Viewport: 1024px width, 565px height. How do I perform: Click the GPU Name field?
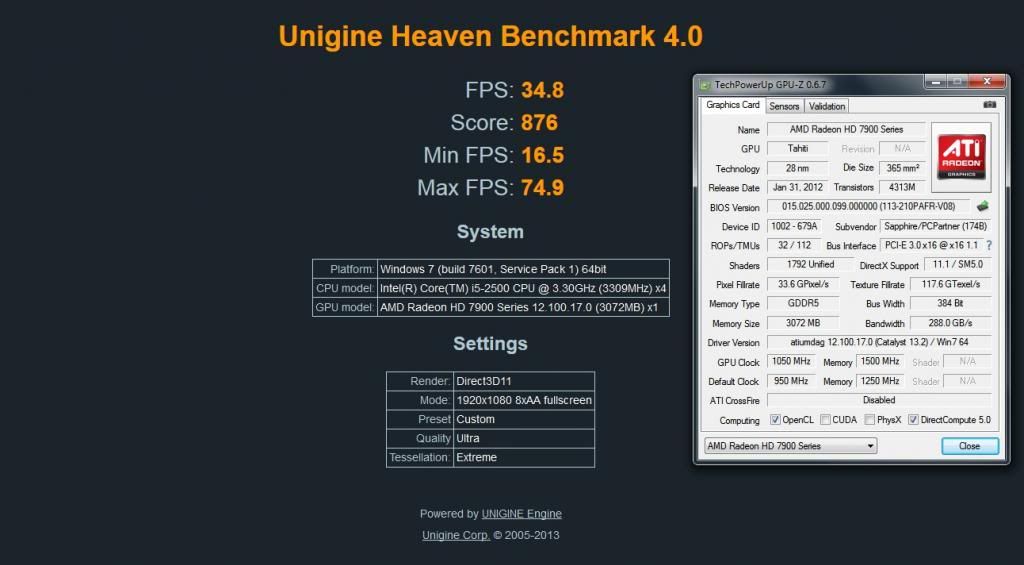(846, 129)
